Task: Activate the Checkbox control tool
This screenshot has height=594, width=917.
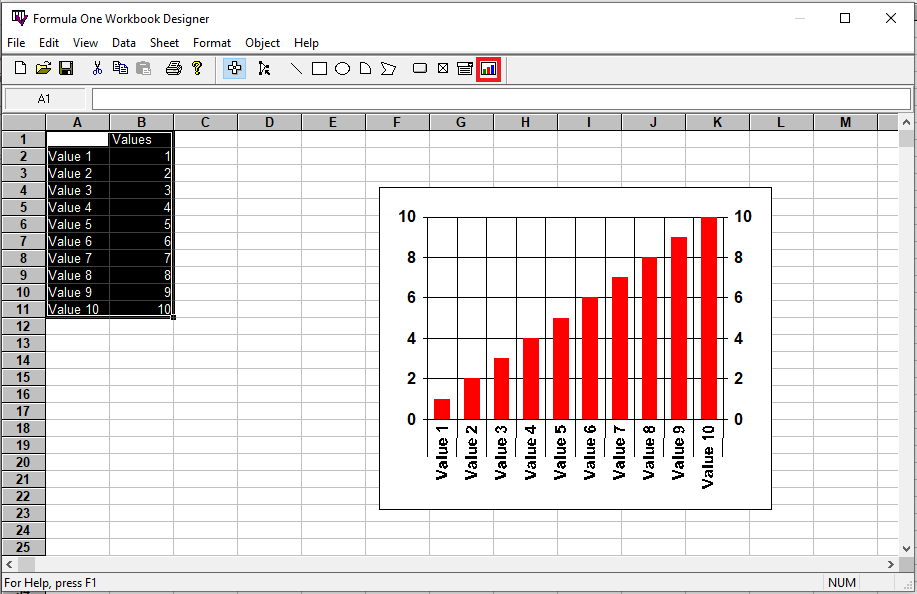Action: pyautogui.click(x=443, y=68)
